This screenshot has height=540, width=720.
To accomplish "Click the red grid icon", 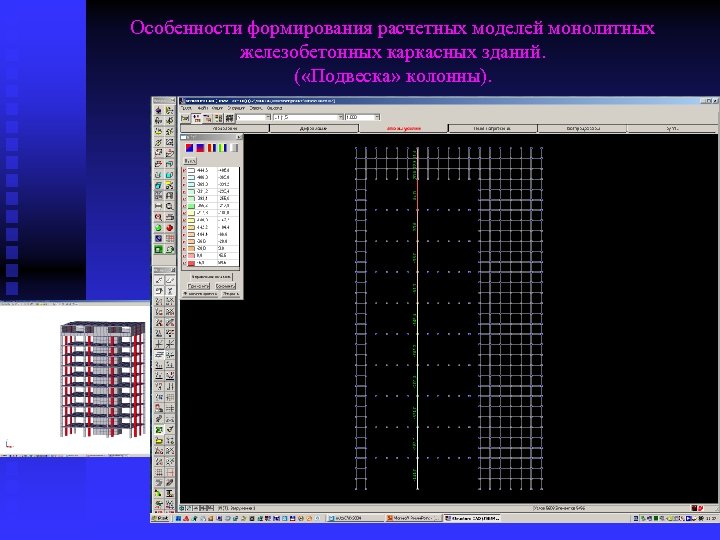I will click(x=170, y=239).
